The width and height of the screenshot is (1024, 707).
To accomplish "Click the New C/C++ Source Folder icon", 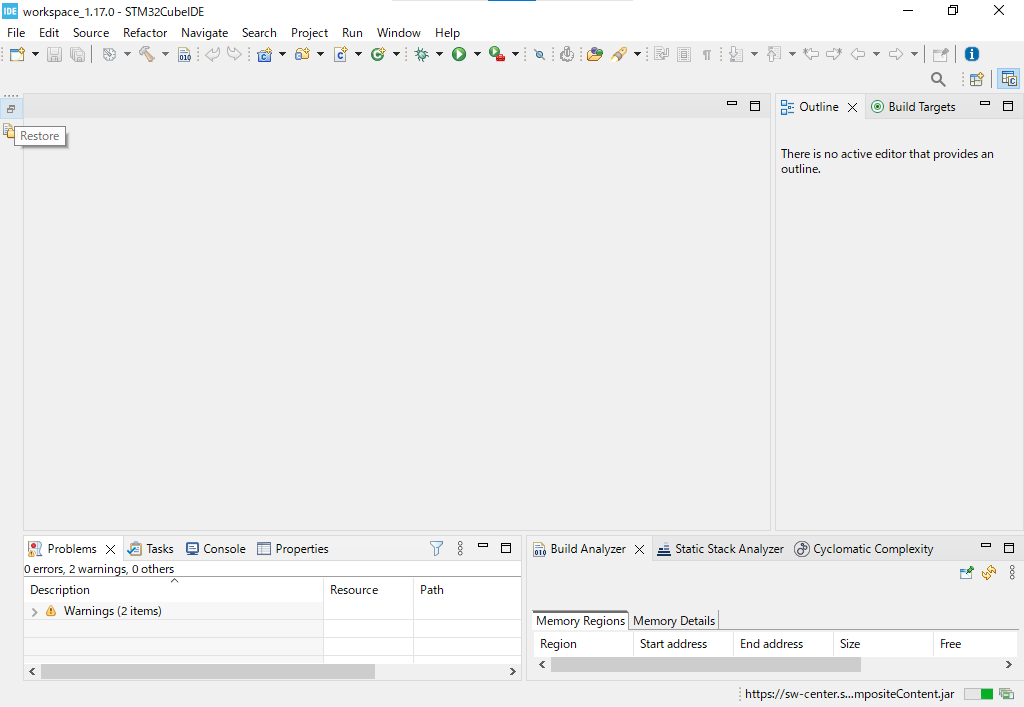I will click(x=302, y=54).
